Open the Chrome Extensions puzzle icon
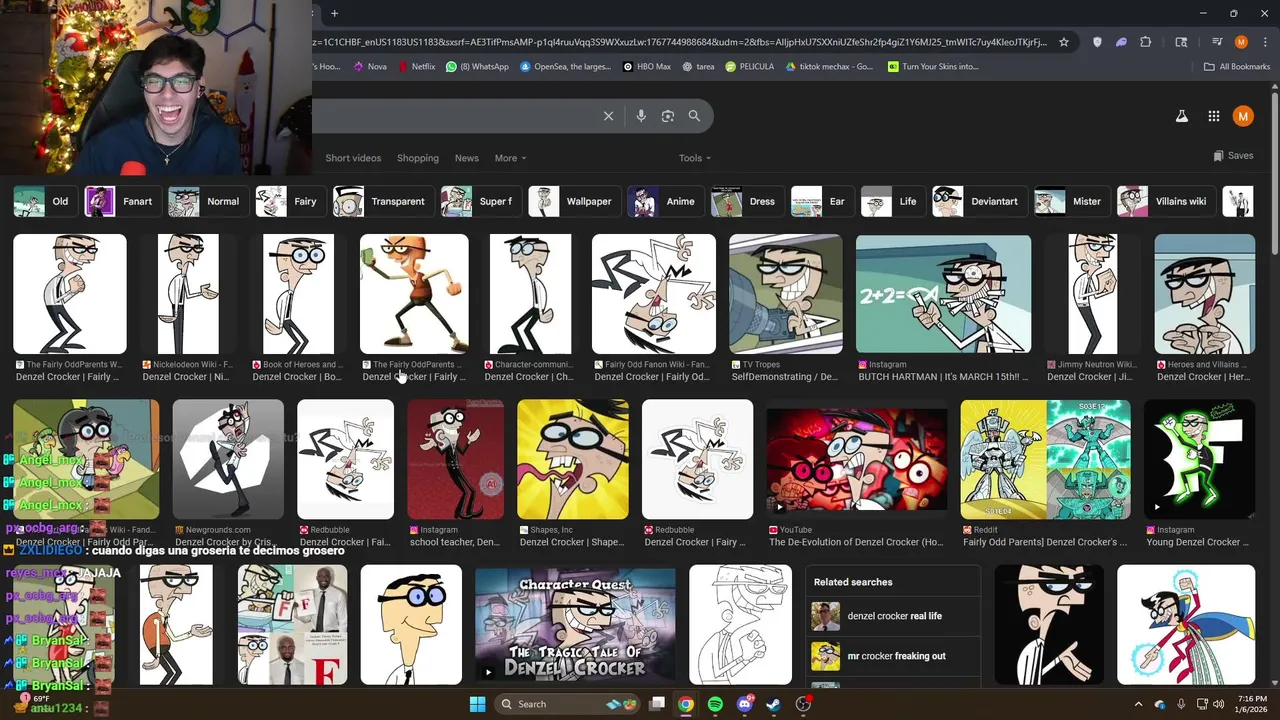Image resolution: width=1280 pixels, height=720 pixels. click(x=1146, y=42)
